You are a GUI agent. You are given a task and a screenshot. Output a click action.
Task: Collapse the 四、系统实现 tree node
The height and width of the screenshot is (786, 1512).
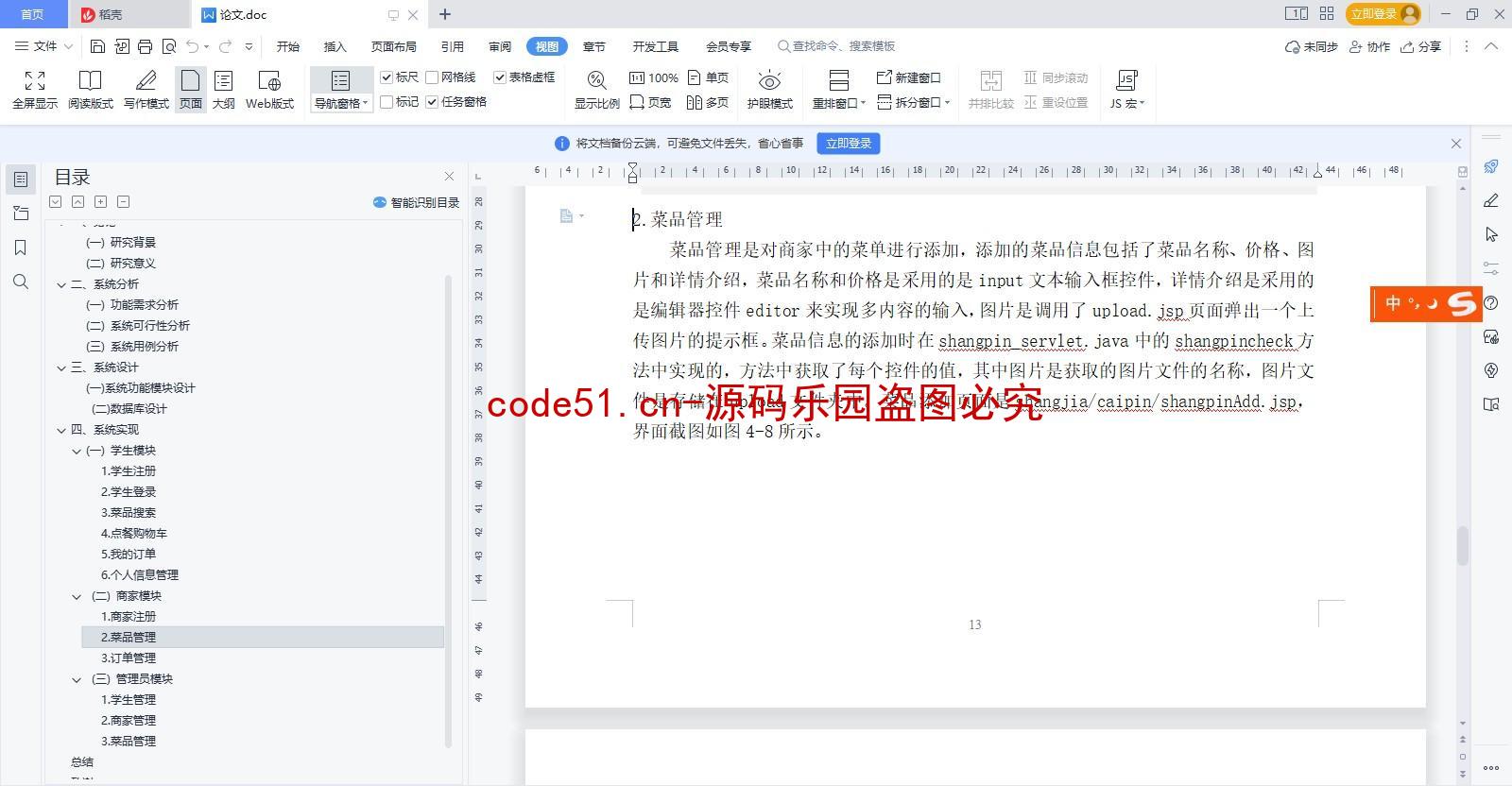61,430
